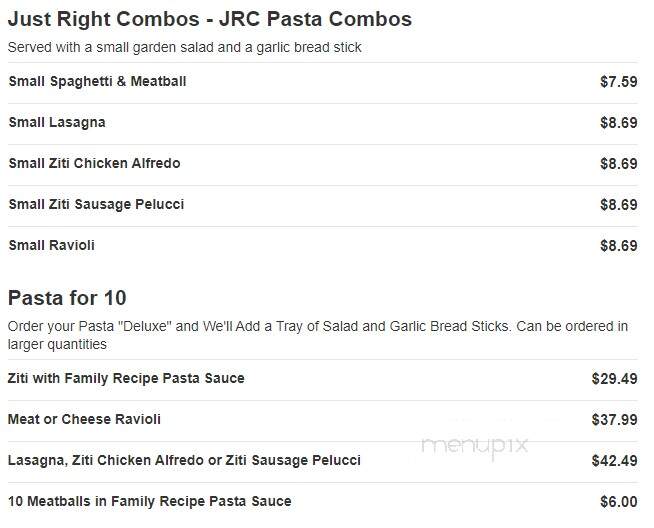Click the $42.49 price
This screenshot has height=528, width=654.
pyautogui.click(x=614, y=461)
